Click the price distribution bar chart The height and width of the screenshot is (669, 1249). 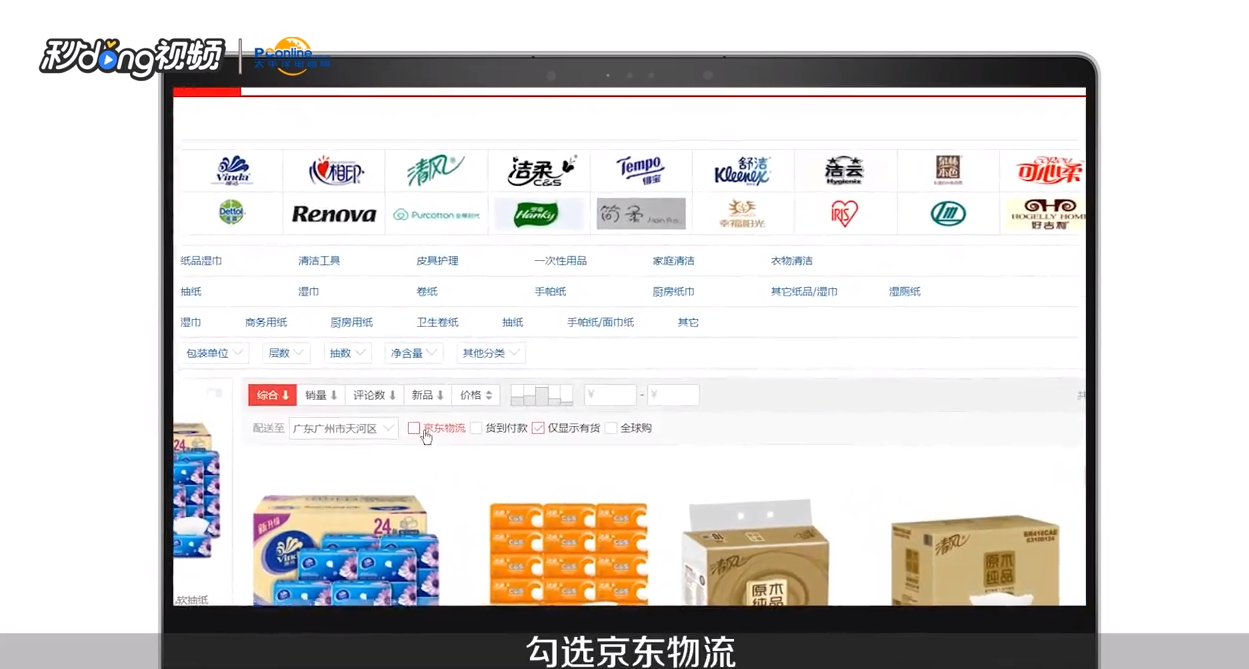[541, 395]
